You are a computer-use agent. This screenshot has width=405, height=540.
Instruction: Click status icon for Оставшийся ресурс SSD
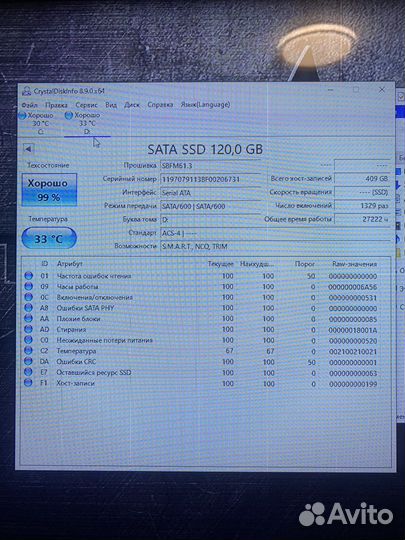[29, 372]
